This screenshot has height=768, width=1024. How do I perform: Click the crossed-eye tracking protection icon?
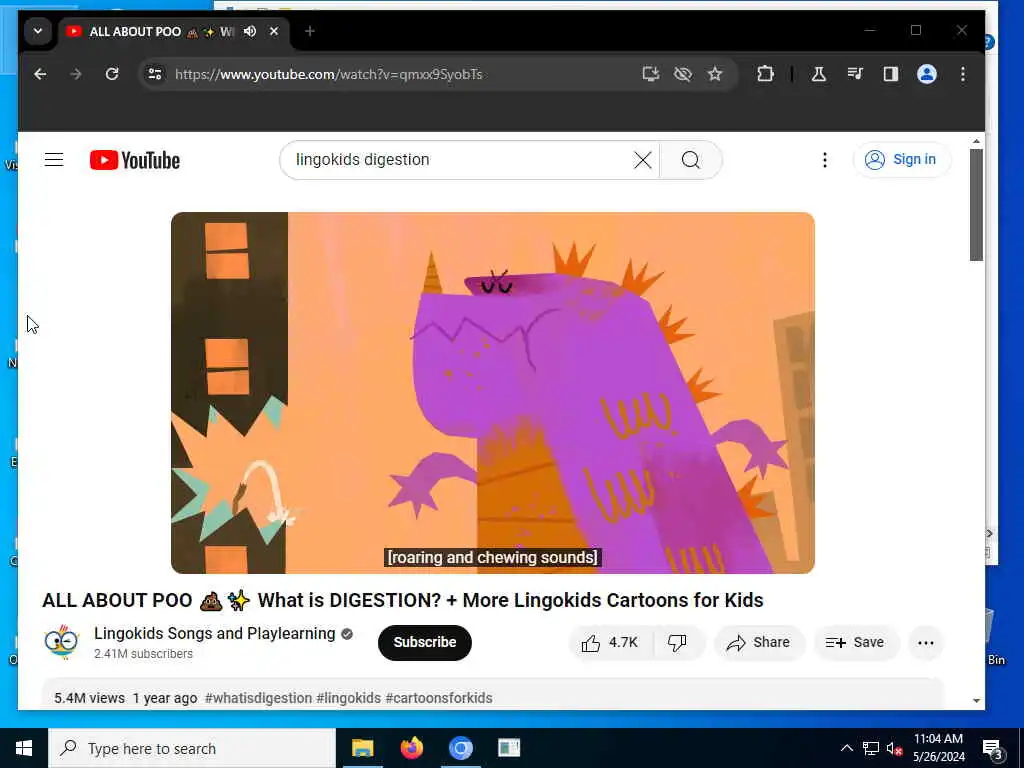pyautogui.click(x=682, y=74)
